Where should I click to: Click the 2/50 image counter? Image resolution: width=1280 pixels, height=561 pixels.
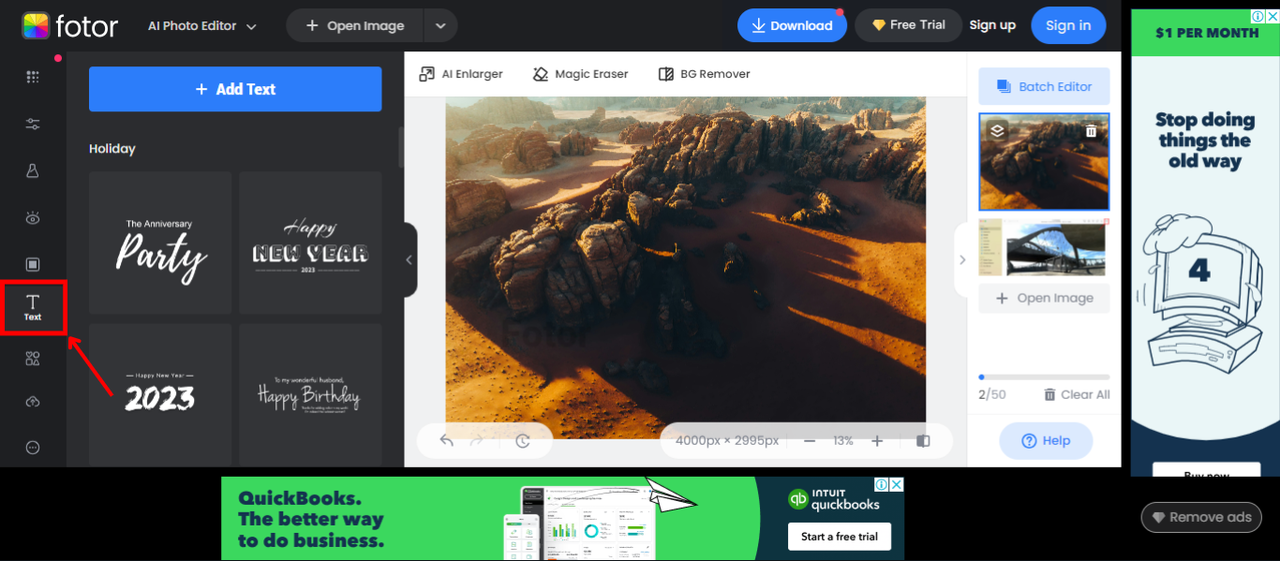click(x=992, y=395)
